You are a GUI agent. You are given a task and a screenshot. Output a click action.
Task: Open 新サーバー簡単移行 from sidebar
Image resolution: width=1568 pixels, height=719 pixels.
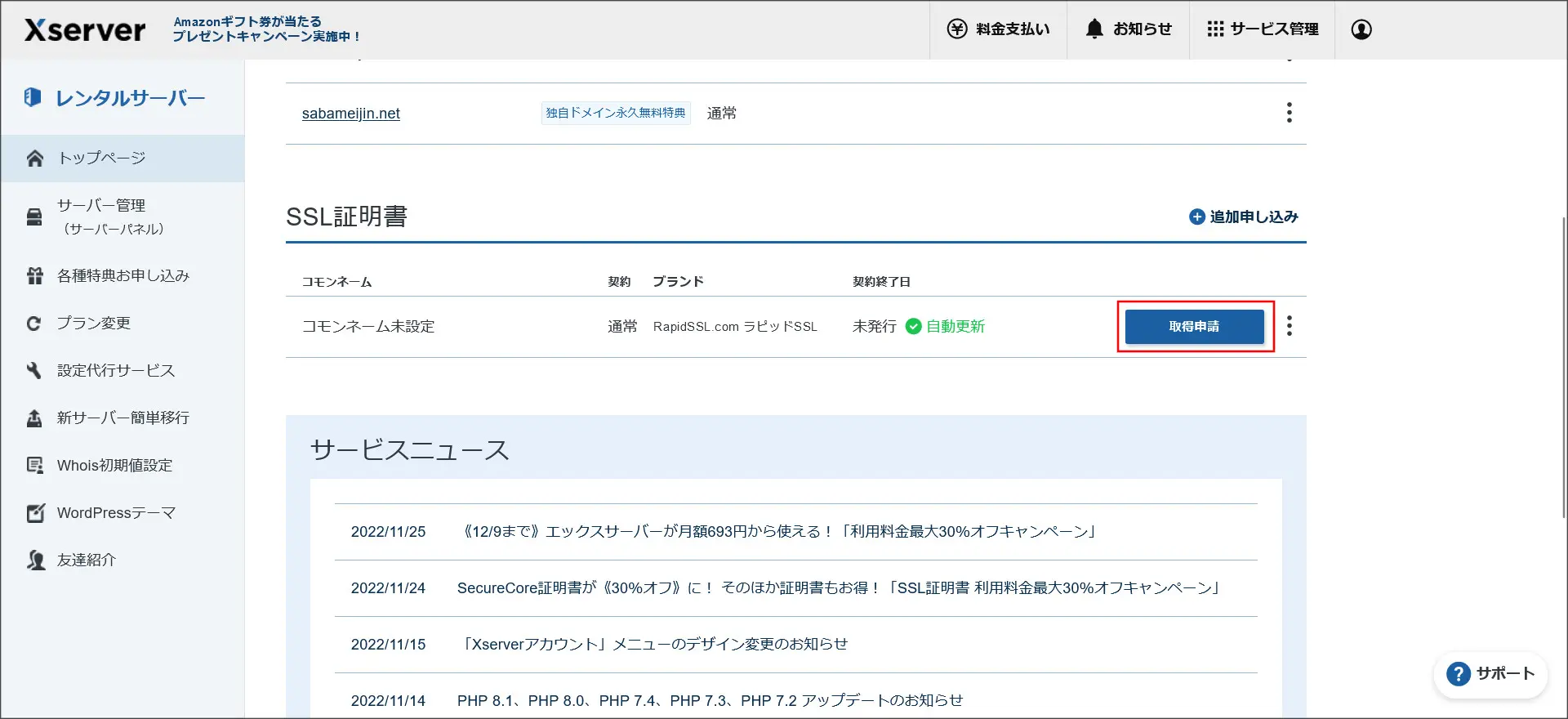tap(122, 418)
